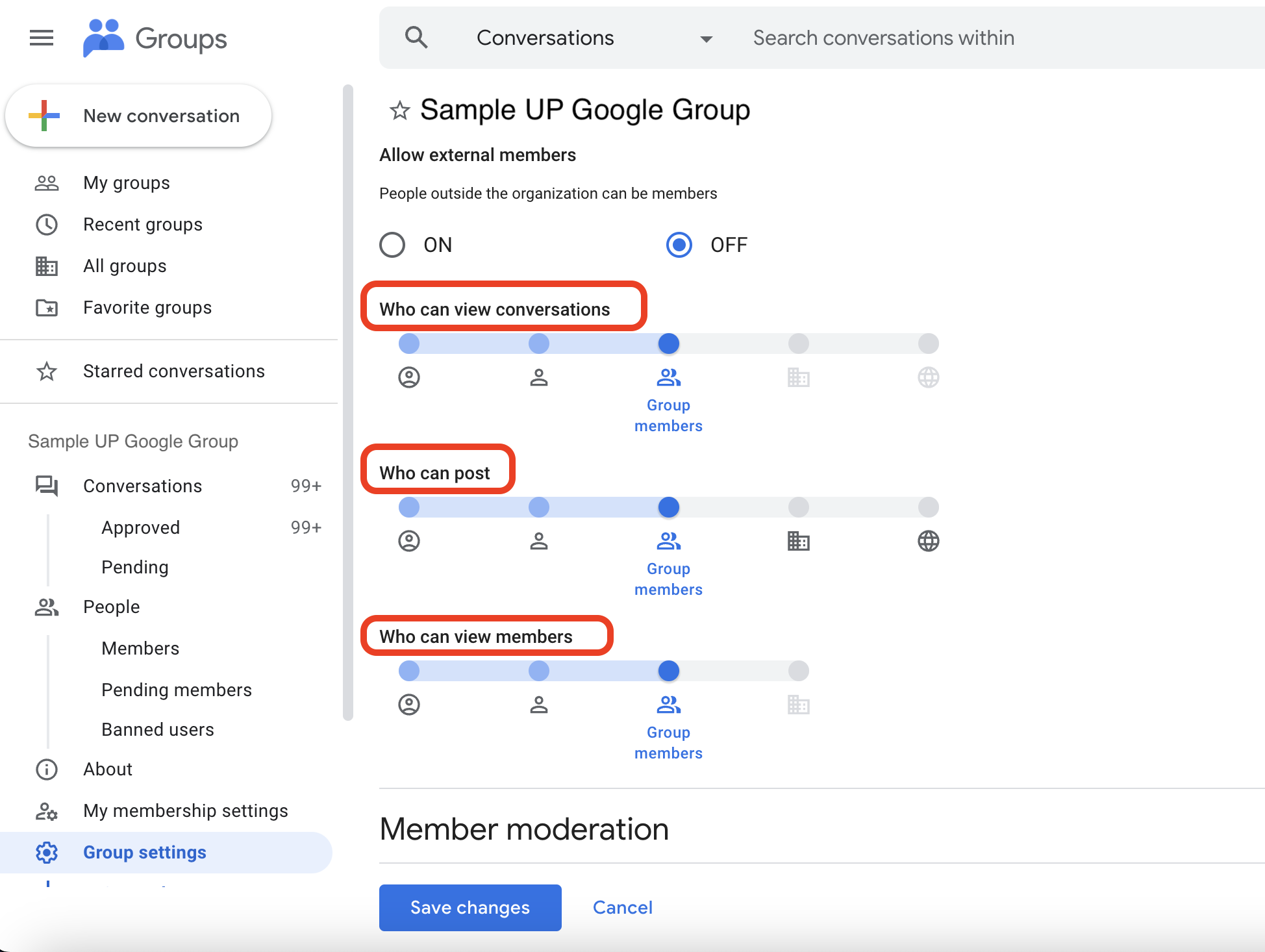The height and width of the screenshot is (952, 1265).
Task: Open Favorite groups
Action: (x=147, y=308)
